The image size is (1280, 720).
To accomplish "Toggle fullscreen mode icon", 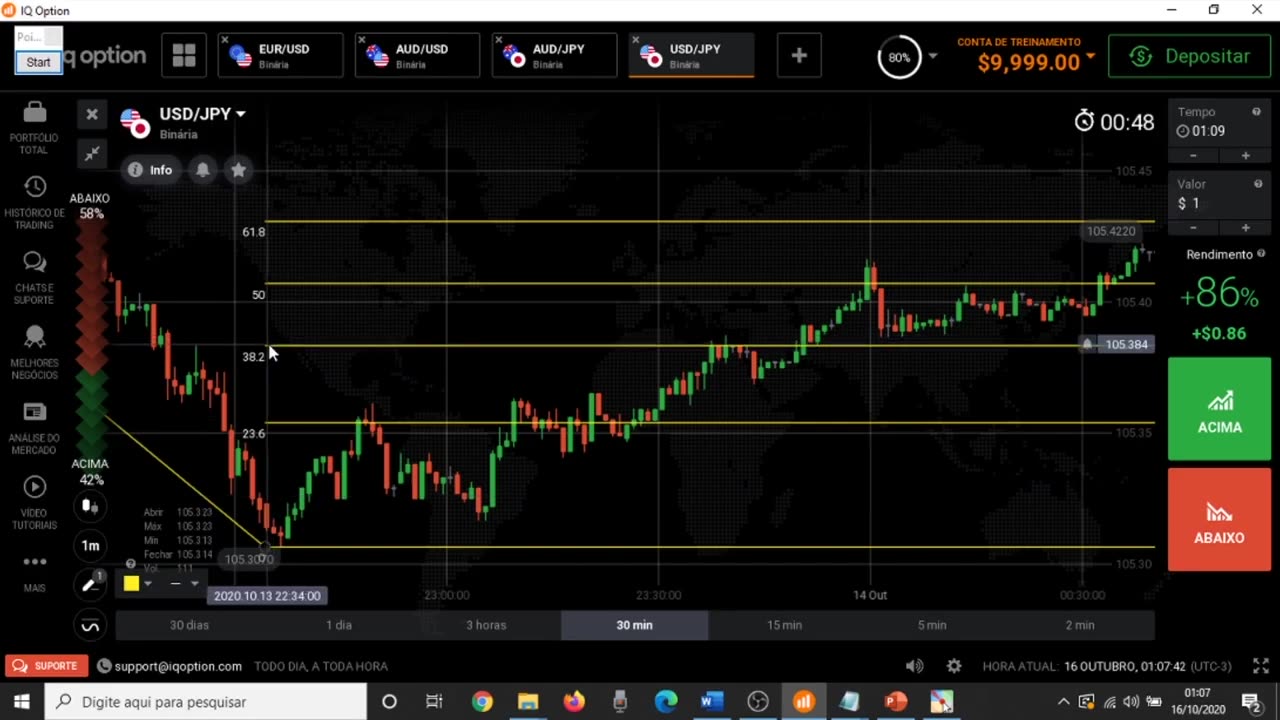I will point(1260,666).
